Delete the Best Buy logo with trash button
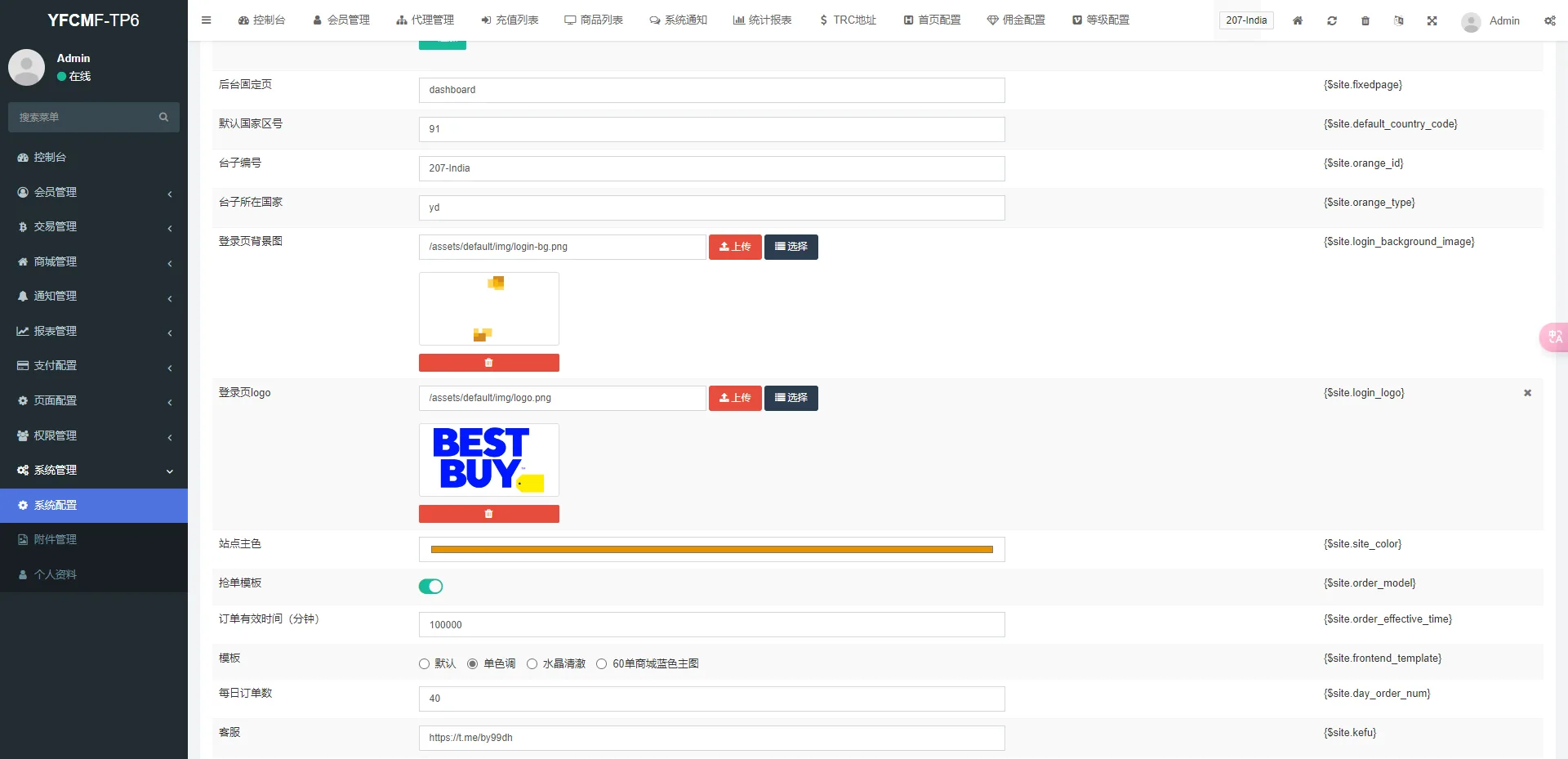Viewport: 1568px width, 759px height. 489,514
